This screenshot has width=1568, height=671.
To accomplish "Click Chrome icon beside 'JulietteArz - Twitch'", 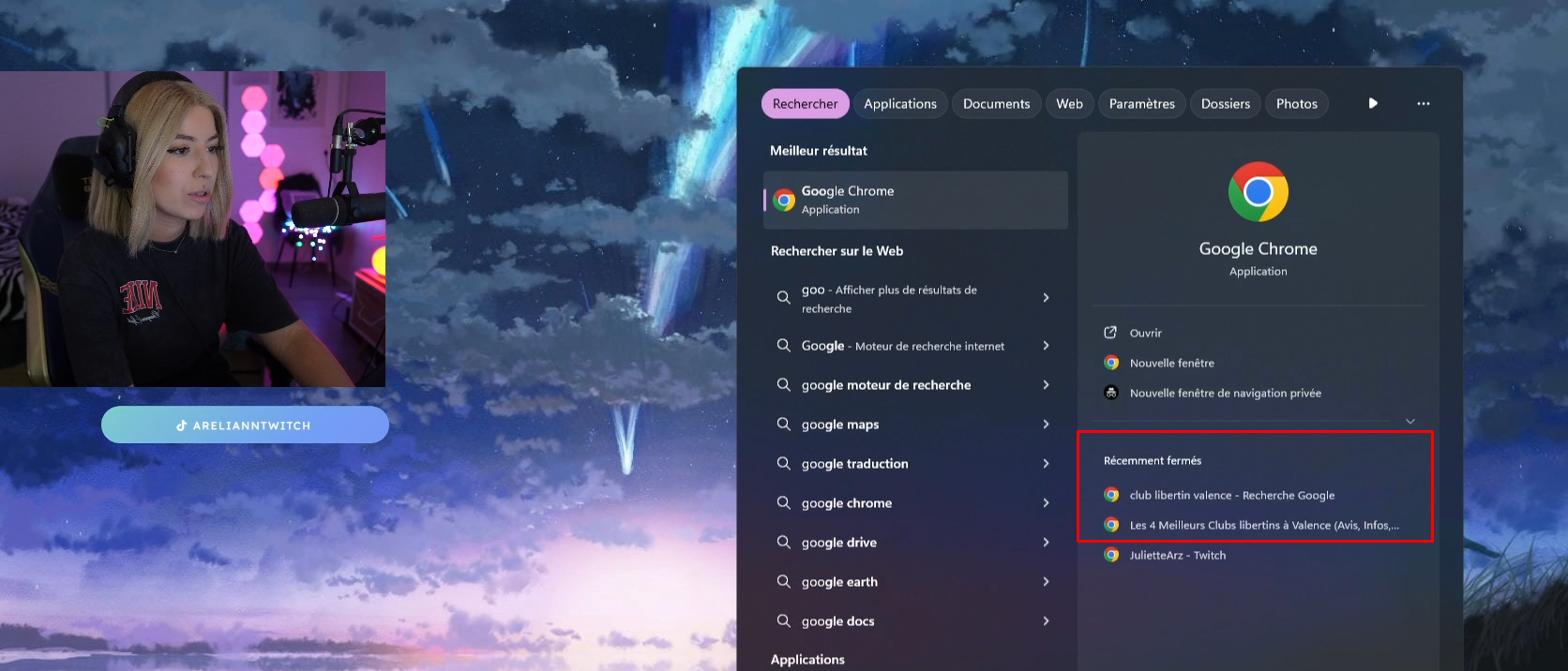I will click(x=1111, y=555).
